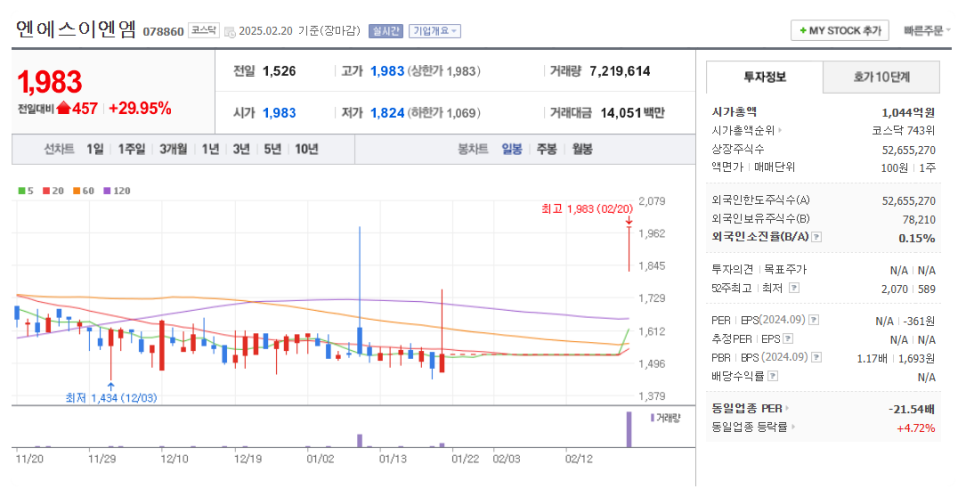Click the stock code 078860
Screen dimensions: 966x497
(x=163, y=31)
